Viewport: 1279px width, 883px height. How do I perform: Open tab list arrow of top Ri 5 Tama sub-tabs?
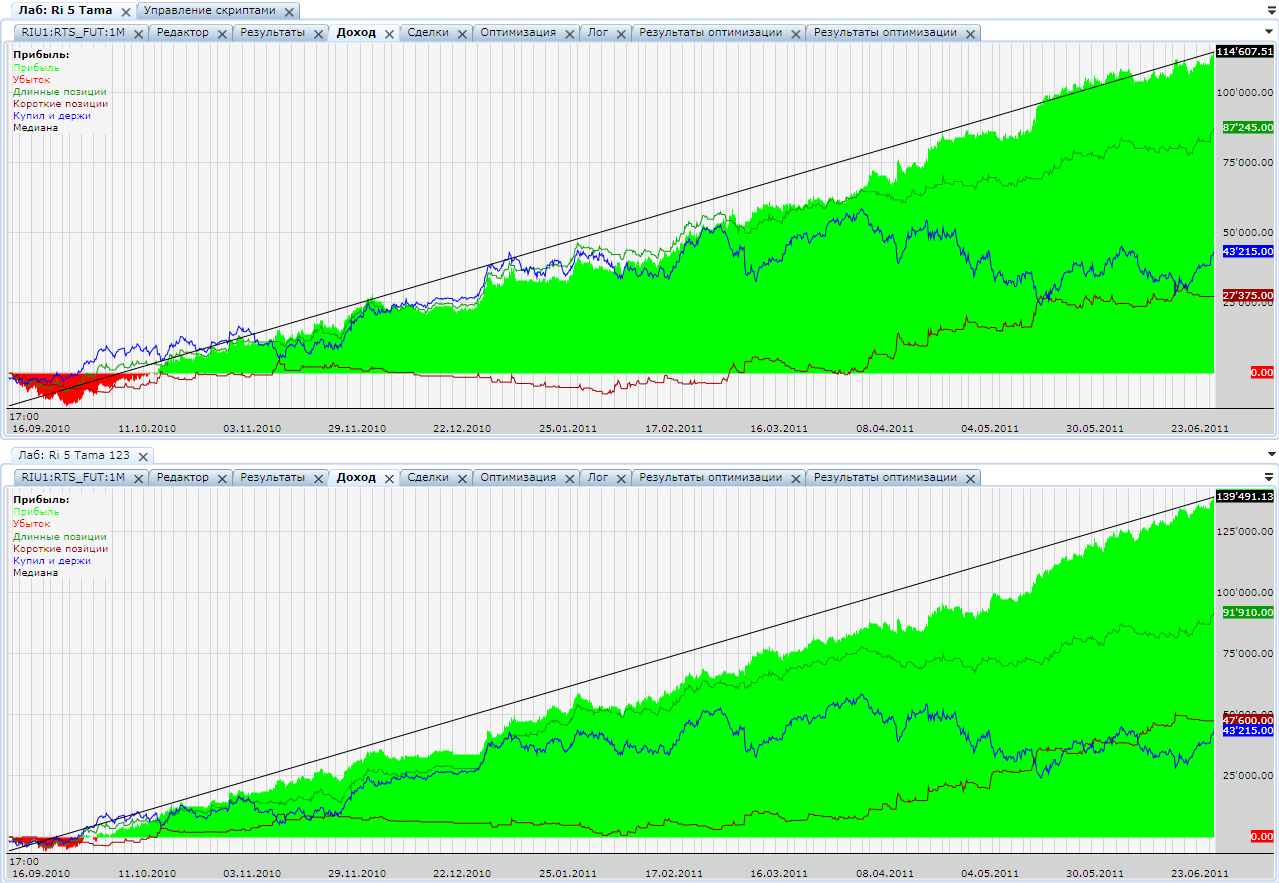pyautogui.click(x=1269, y=31)
